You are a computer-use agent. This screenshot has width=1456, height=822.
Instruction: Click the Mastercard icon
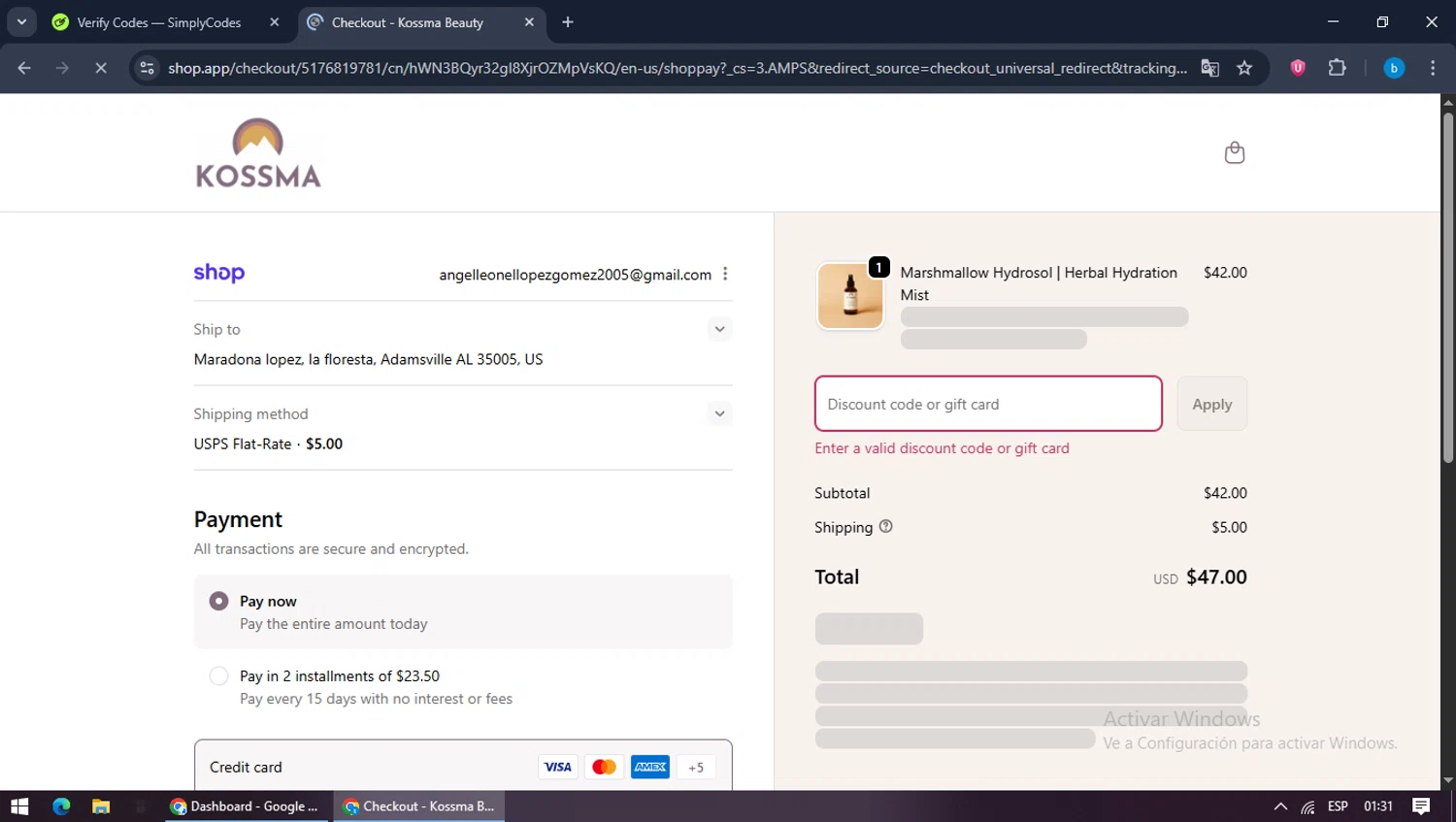pos(604,767)
